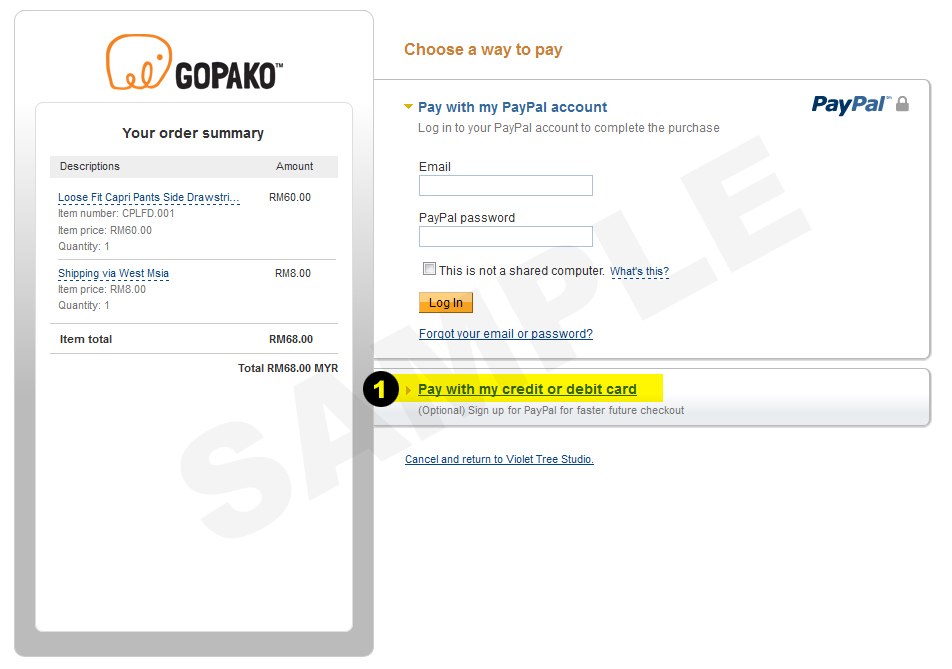Open the What's this? help link
952x669 pixels.
[x=639, y=271]
